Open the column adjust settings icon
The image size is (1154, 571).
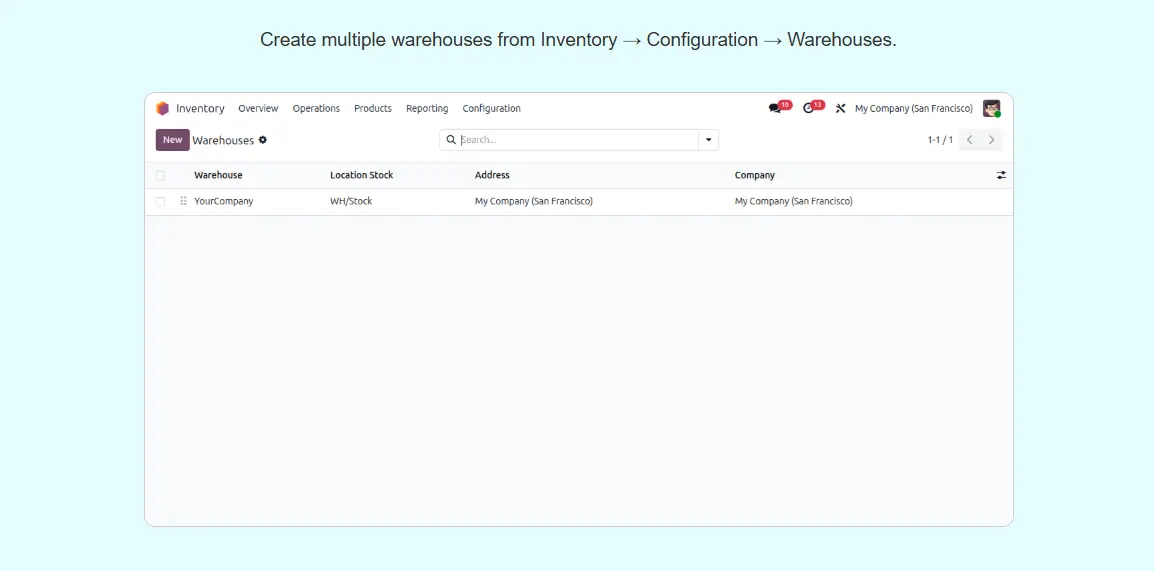point(1001,175)
